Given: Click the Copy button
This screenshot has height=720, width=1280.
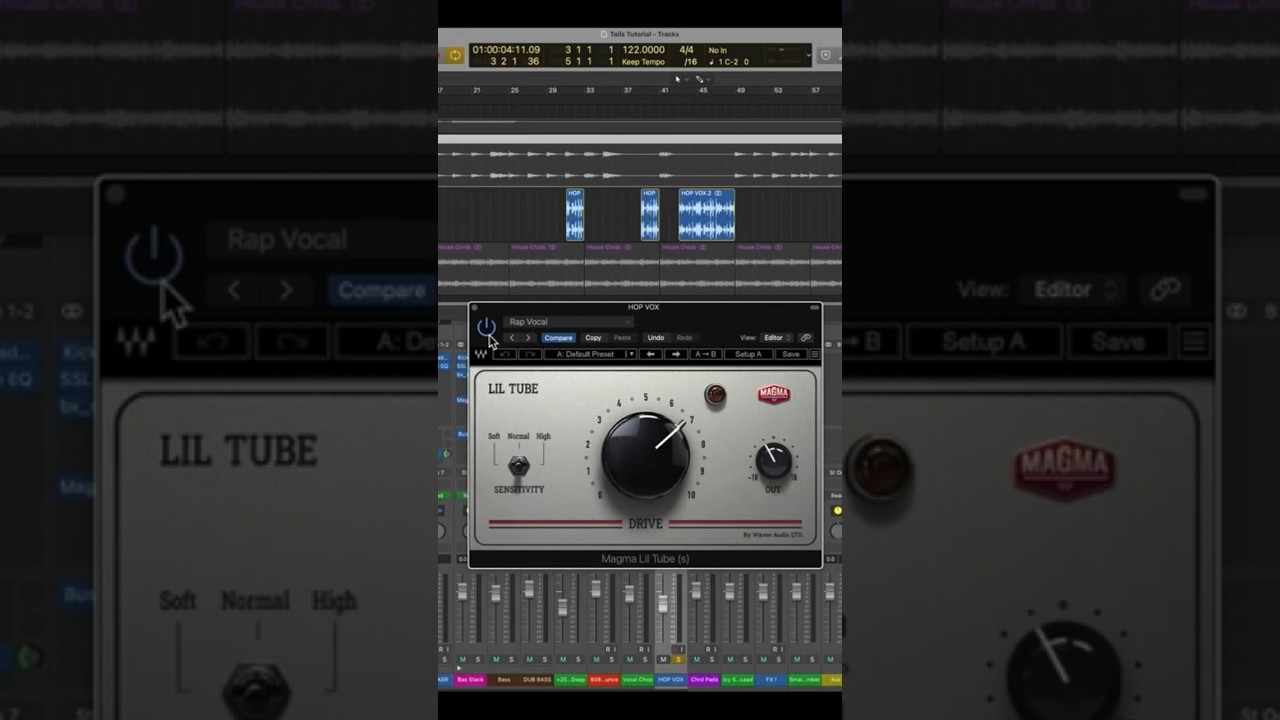Looking at the screenshot, I should 594,338.
